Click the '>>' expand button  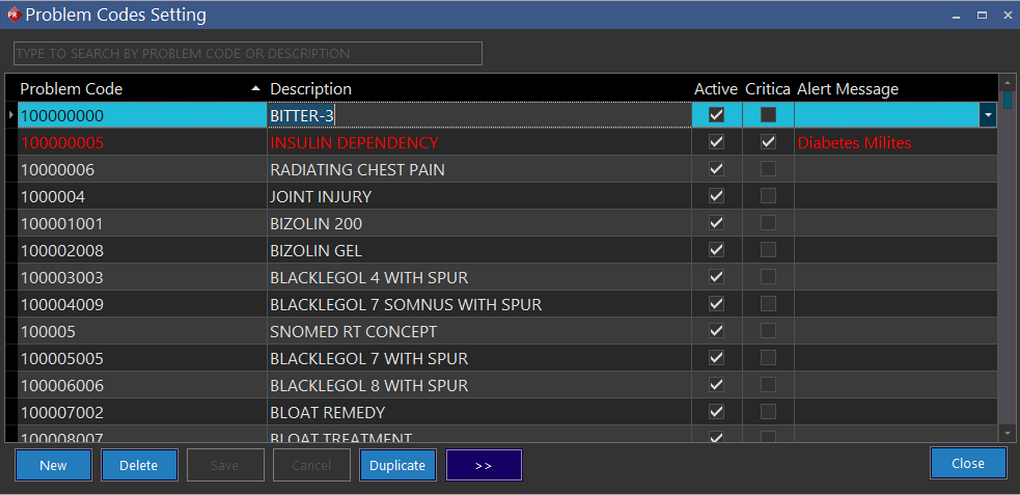[484, 465]
